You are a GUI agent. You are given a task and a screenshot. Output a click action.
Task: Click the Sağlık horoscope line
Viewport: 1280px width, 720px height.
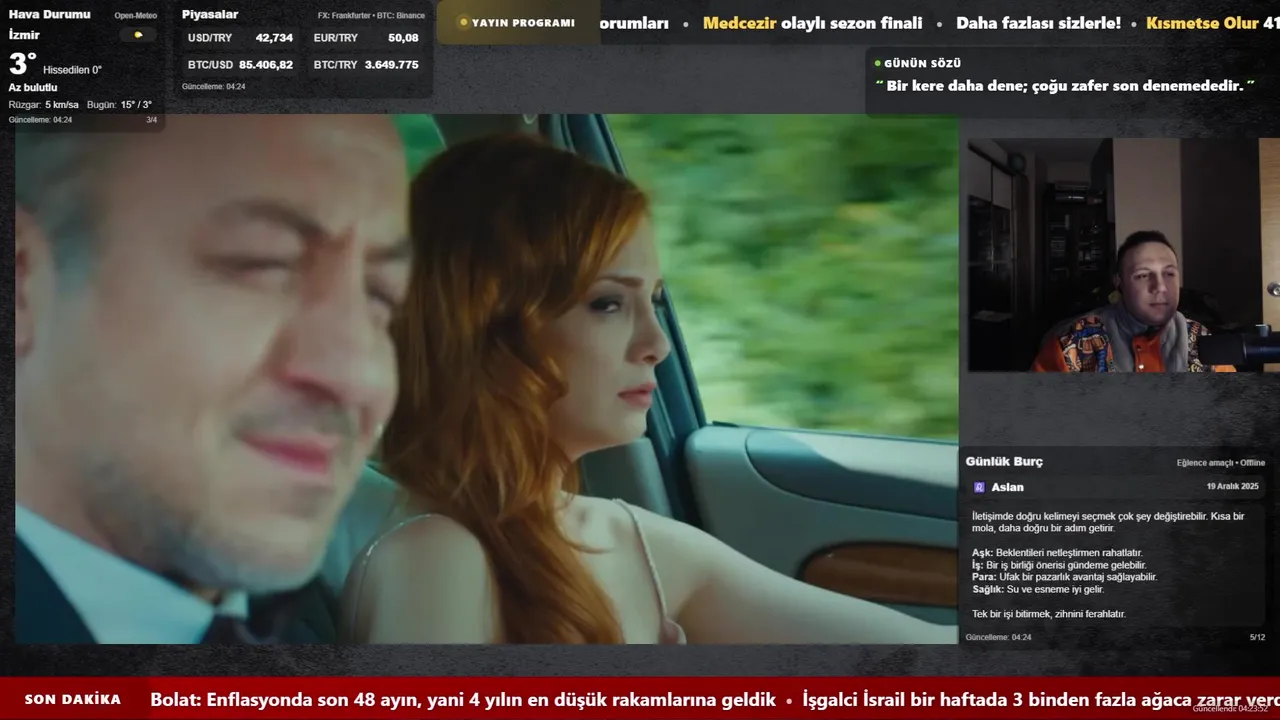coord(1040,589)
